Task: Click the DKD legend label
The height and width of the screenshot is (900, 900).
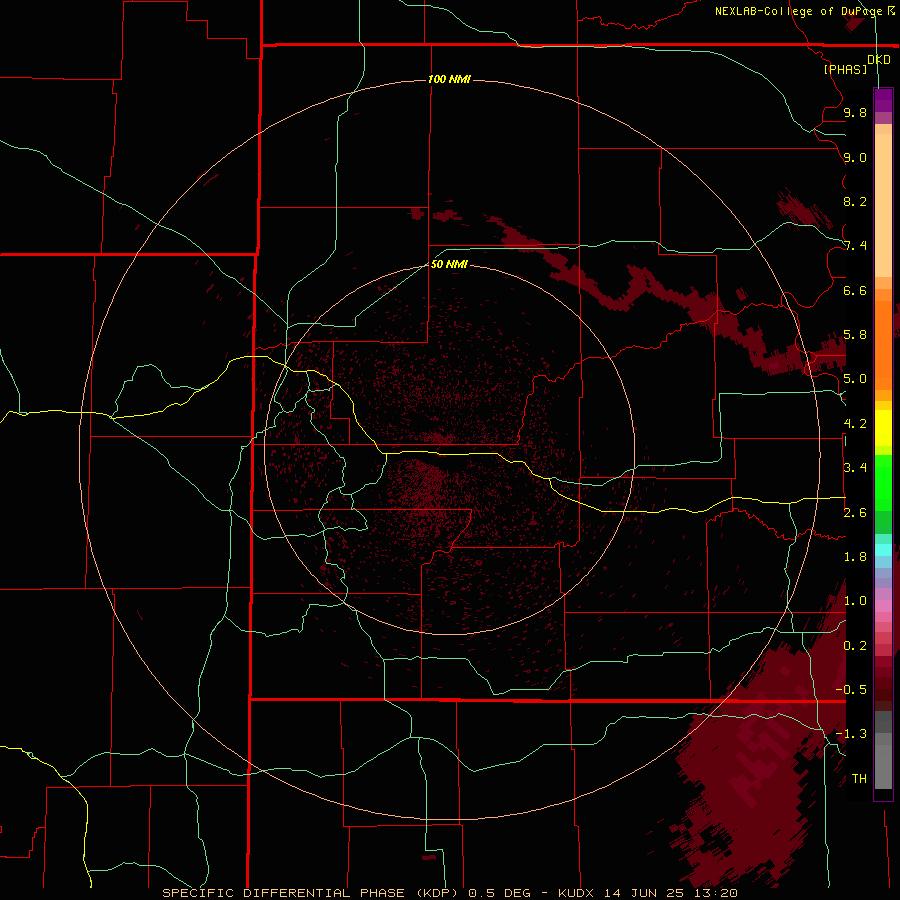Action: coord(878,59)
